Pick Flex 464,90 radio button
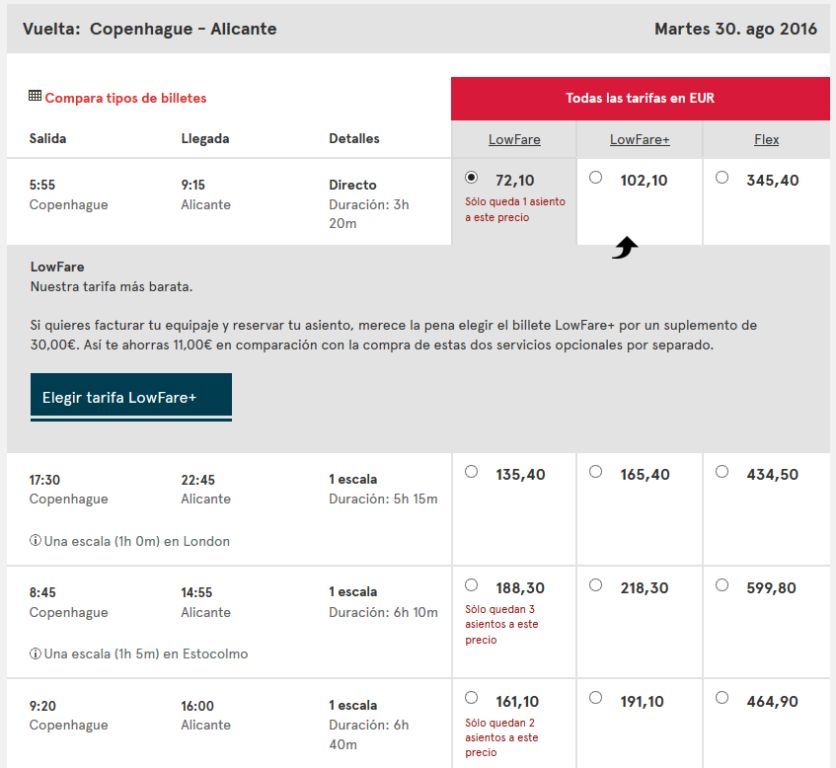This screenshot has height=768, width=836. click(x=722, y=698)
